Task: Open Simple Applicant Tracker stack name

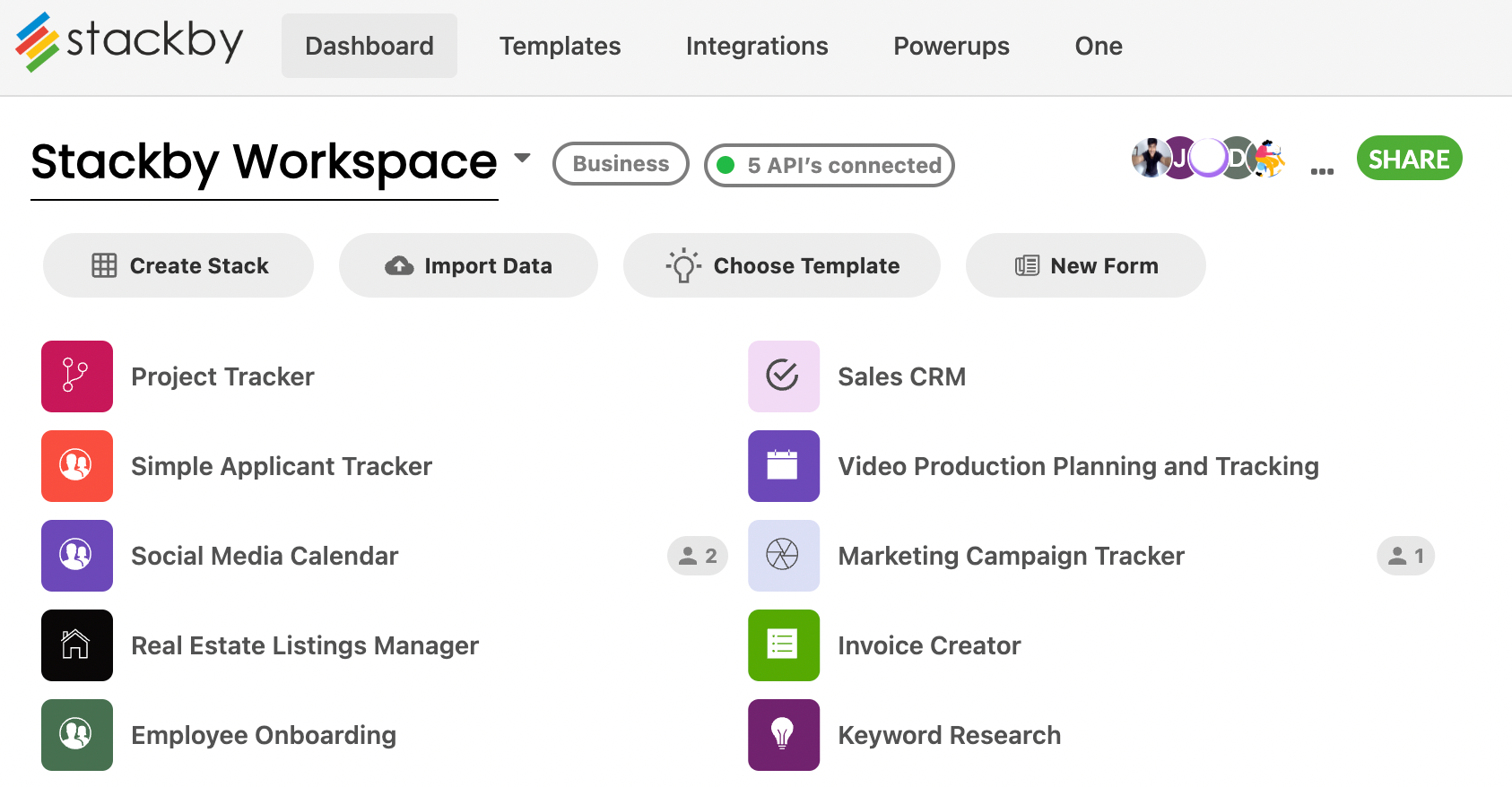Action: (282, 466)
